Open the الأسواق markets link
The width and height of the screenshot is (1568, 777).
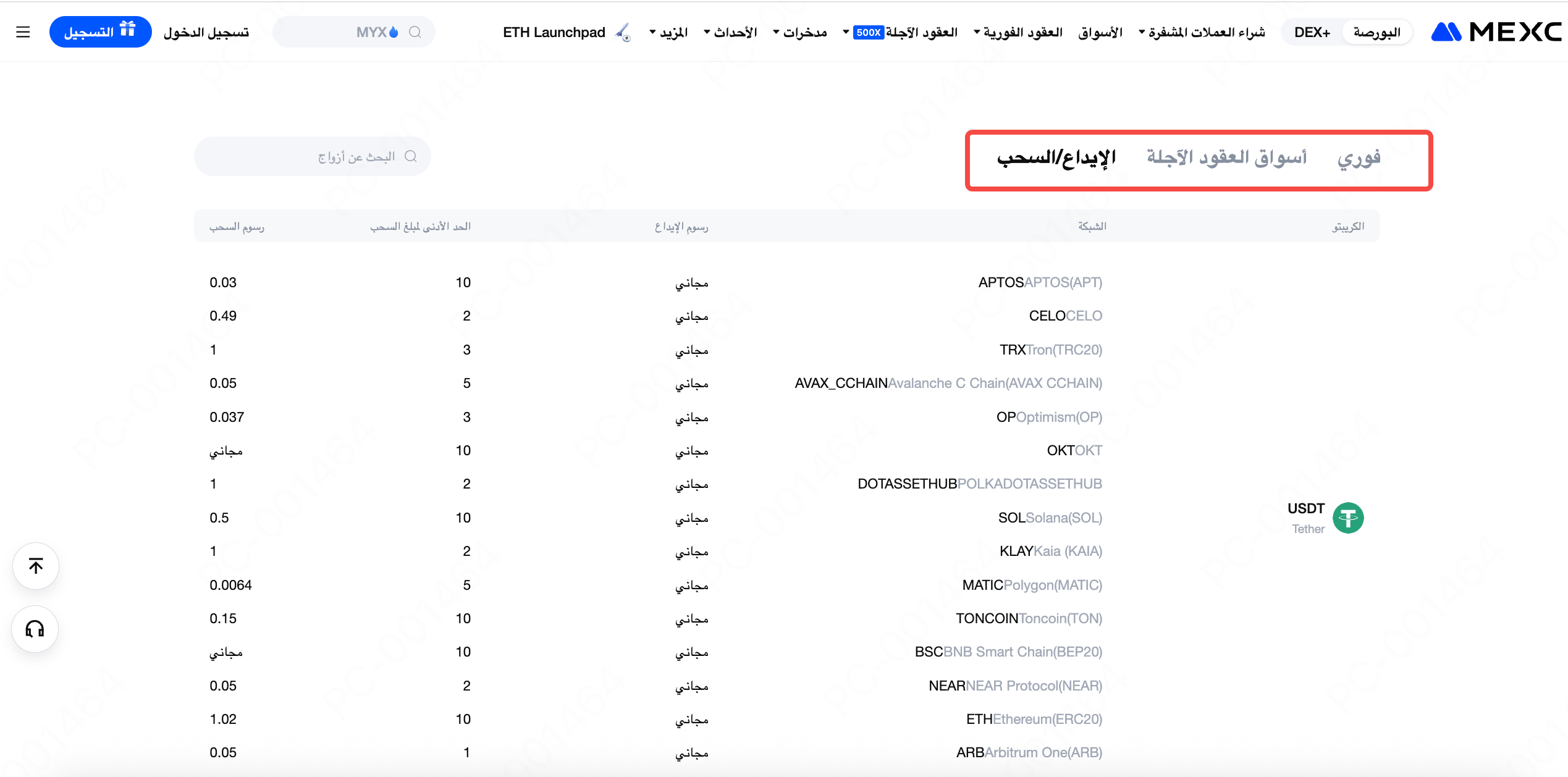click(1100, 32)
